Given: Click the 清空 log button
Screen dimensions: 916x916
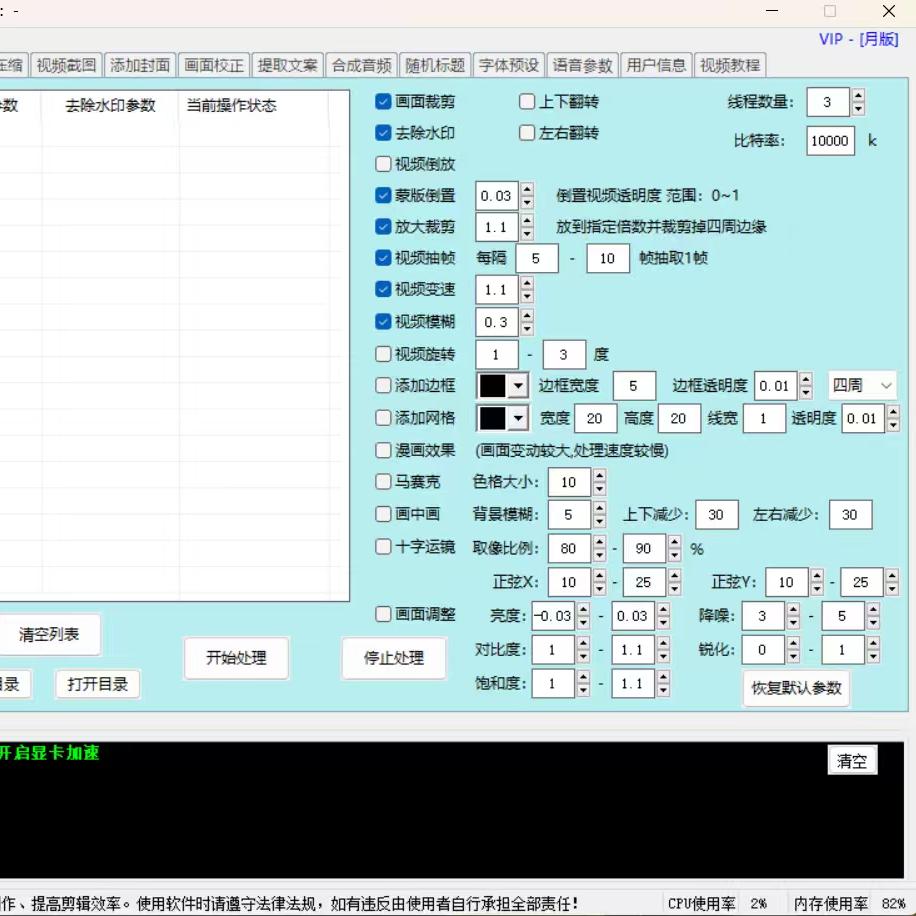Looking at the screenshot, I should tap(852, 761).
